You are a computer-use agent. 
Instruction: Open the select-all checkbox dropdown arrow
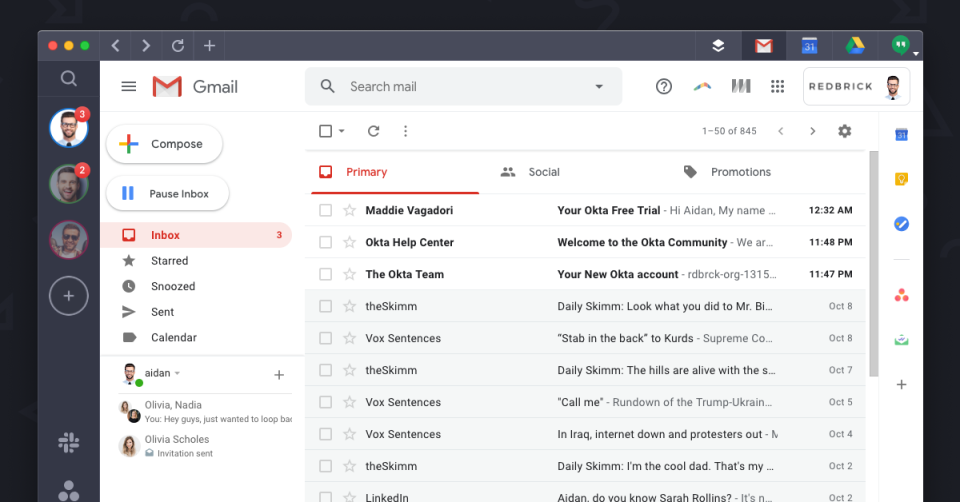[342, 131]
